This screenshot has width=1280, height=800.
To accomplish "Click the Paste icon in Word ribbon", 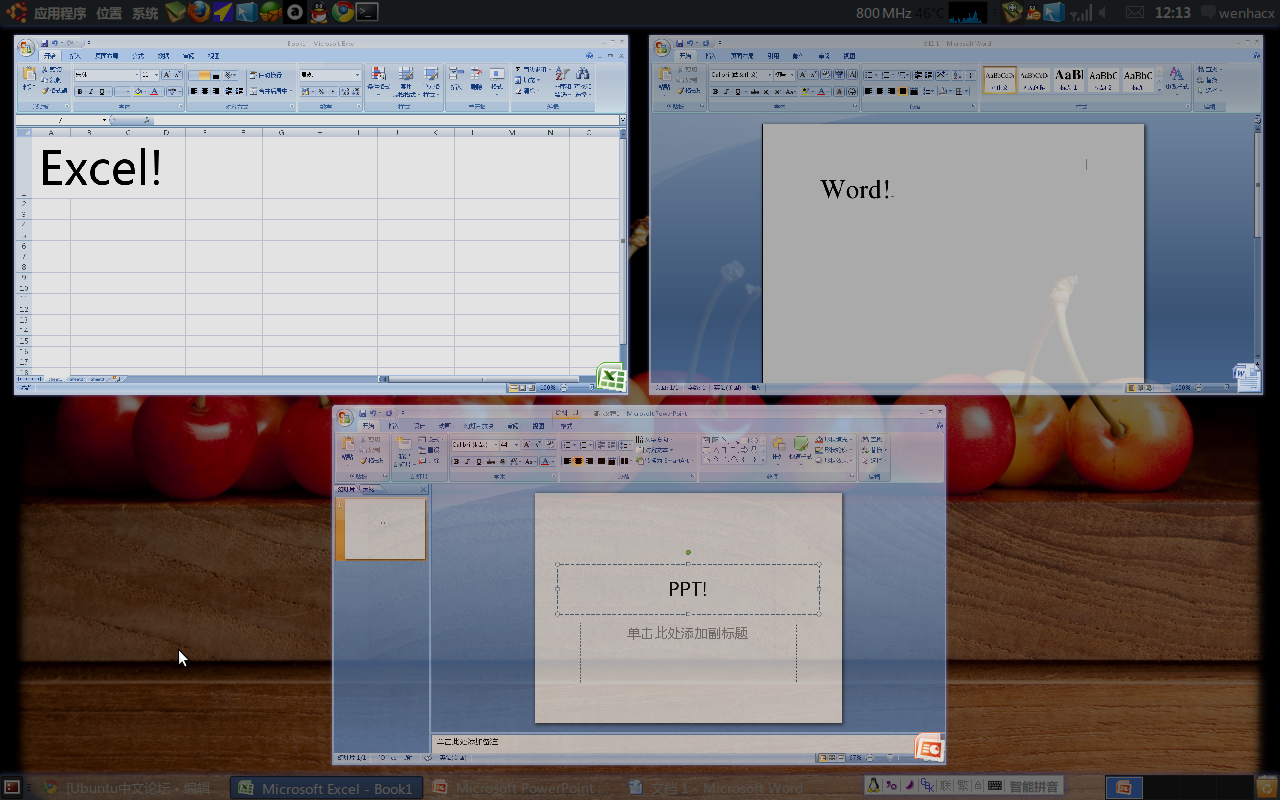I will (x=664, y=73).
